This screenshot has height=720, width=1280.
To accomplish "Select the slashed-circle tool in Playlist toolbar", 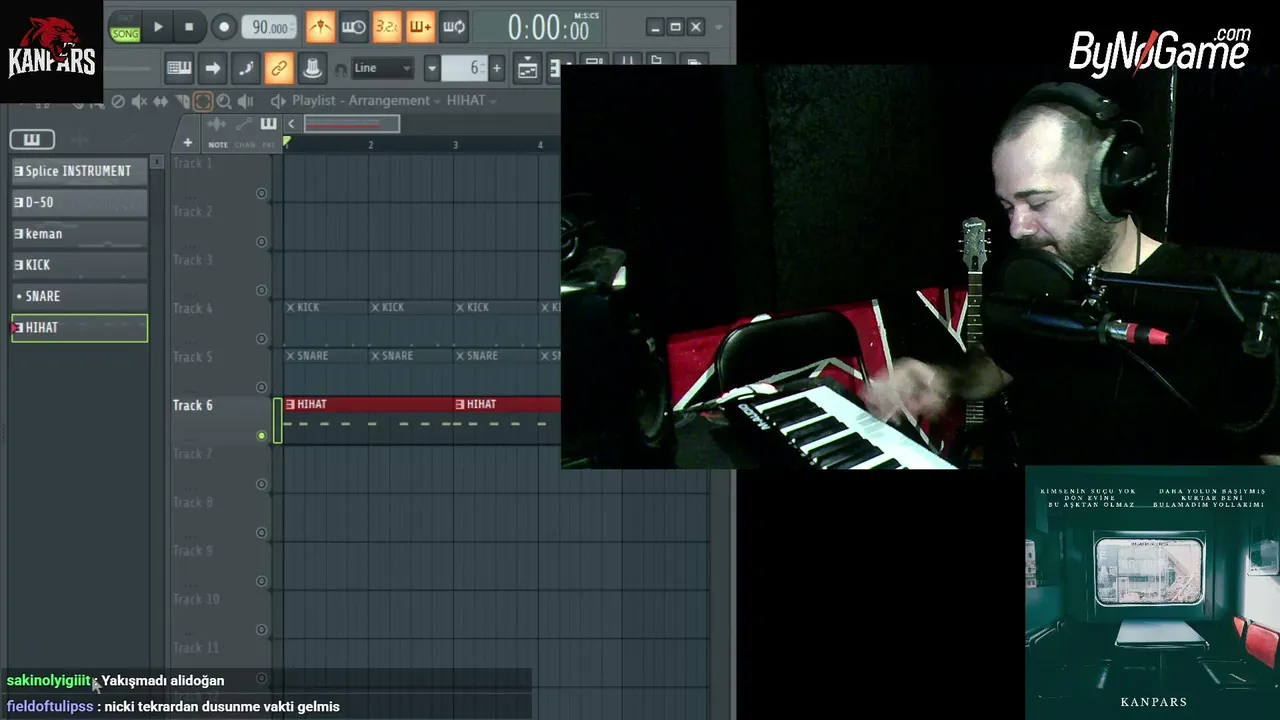I will tap(118, 101).
